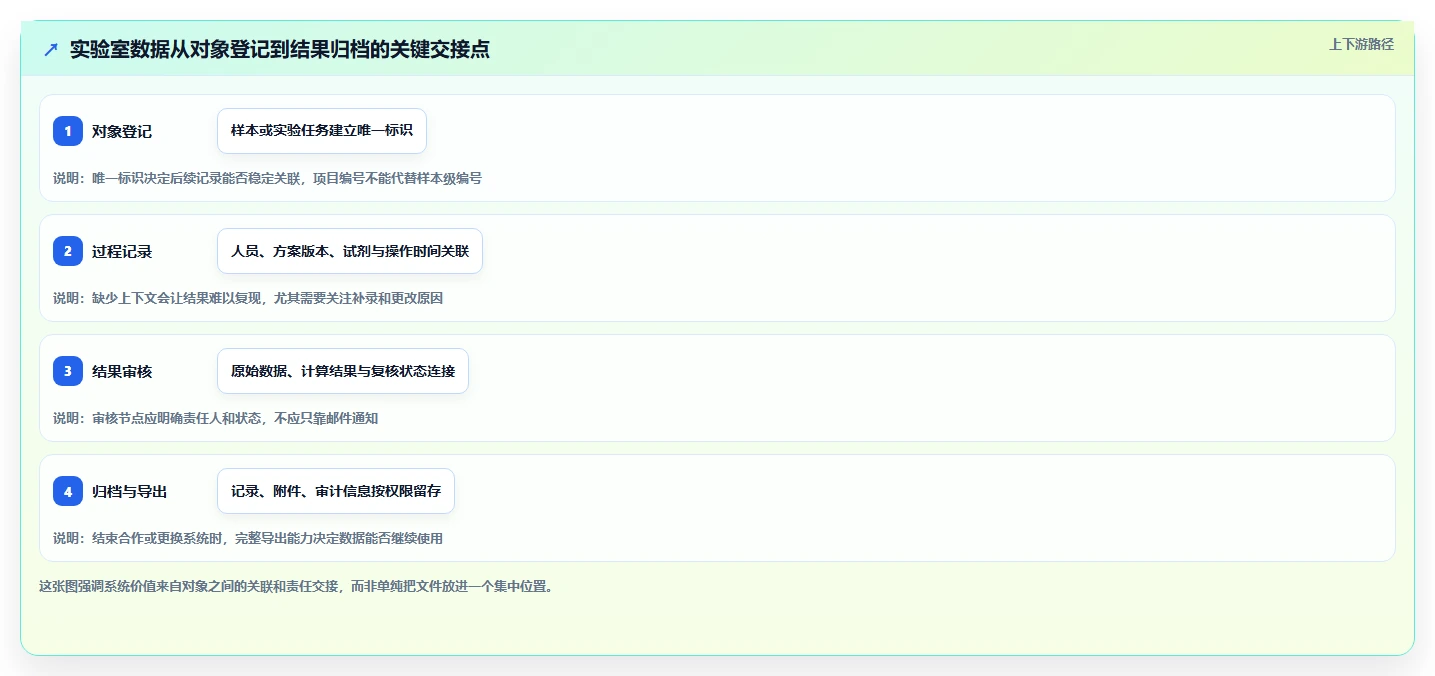Click the note starting 说明：唯一标识决定后续记录
The height and width of the screenshot is (676, 1435).
pyautogui.click(x=267, y=178)
